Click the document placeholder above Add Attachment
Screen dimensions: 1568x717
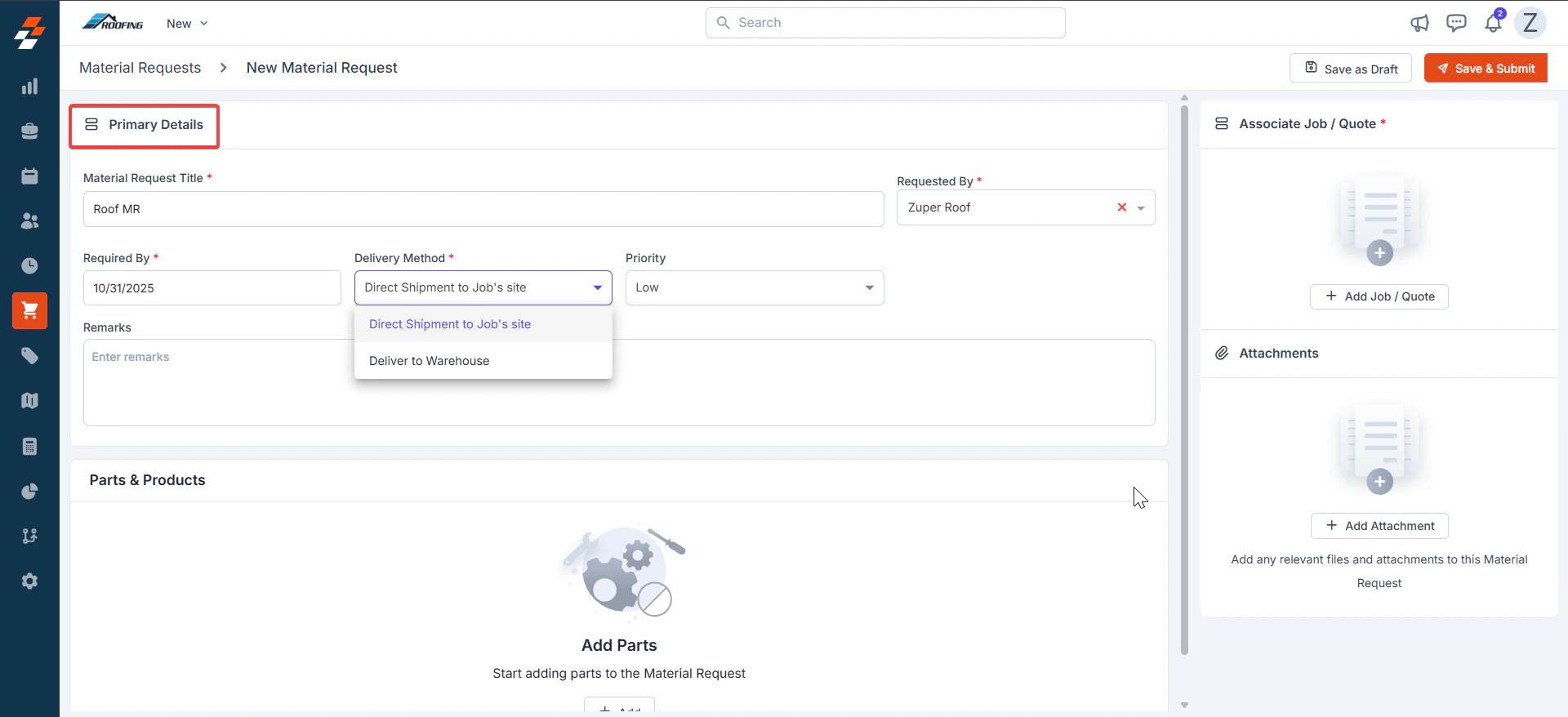click(x=1379, y=448)
